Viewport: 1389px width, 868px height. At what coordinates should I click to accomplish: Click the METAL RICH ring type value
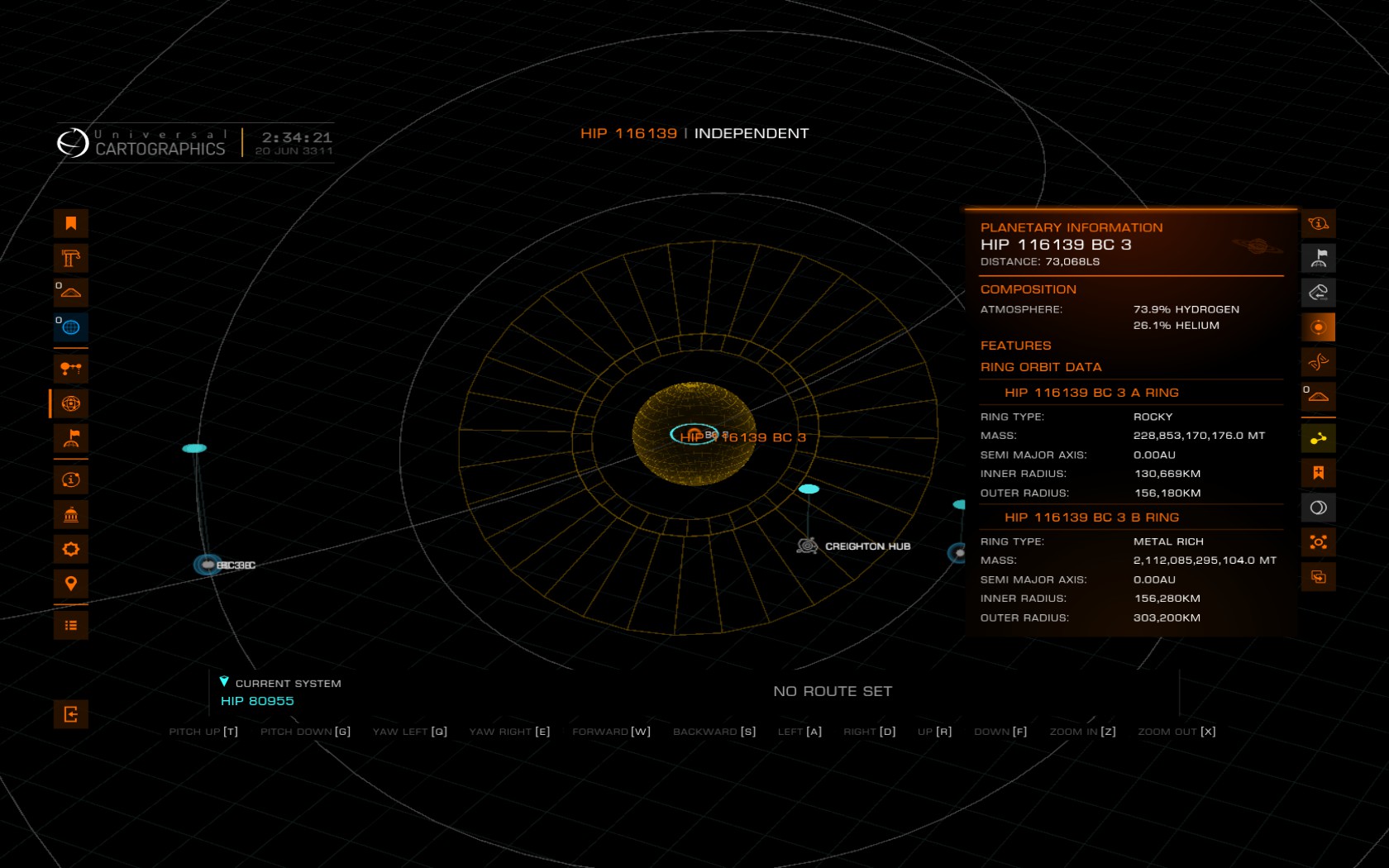pyautogui.click(x=1168, y=541)
